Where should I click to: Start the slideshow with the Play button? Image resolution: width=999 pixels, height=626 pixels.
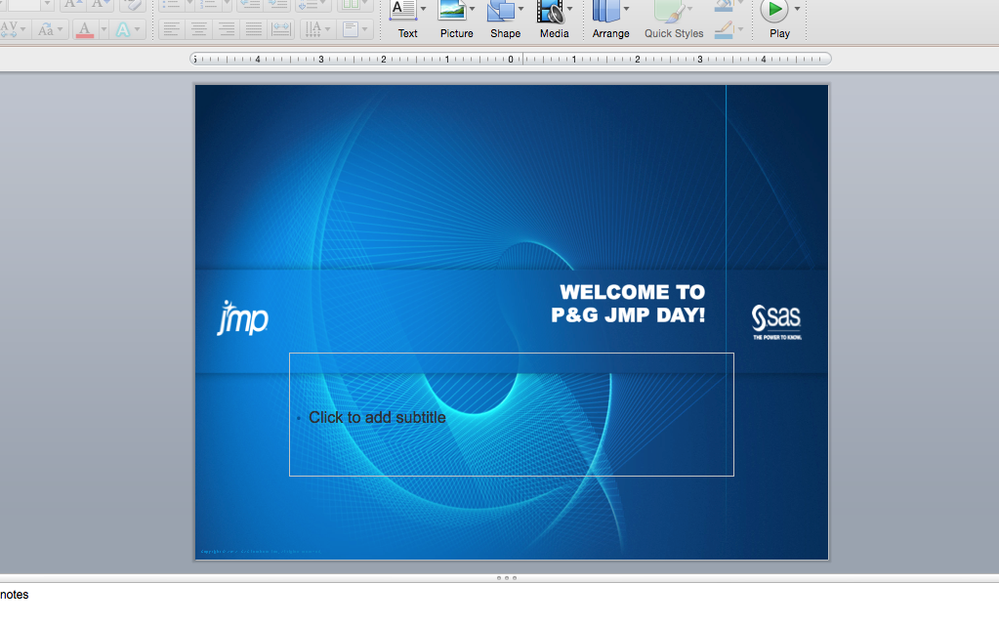coord(774,10)
